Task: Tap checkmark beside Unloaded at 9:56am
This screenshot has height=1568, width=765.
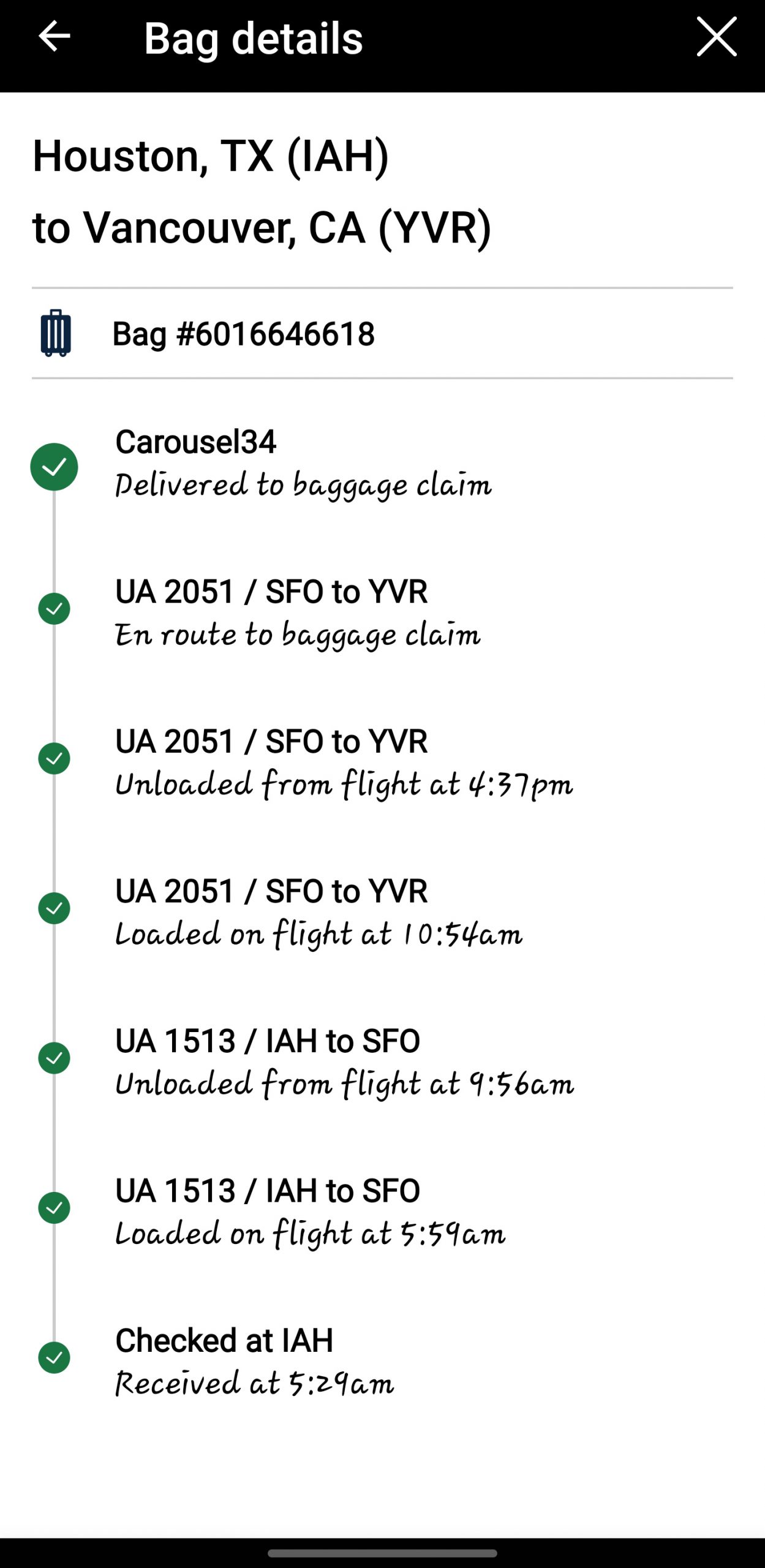Action: click(54, 1058)
